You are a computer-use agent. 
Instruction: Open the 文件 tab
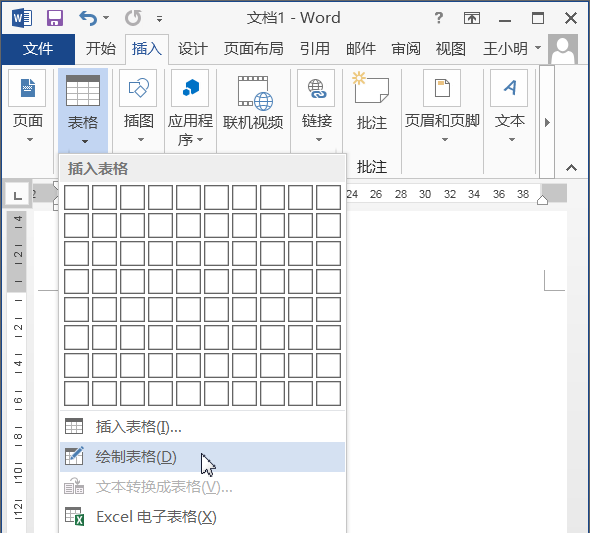coord(38,49)
